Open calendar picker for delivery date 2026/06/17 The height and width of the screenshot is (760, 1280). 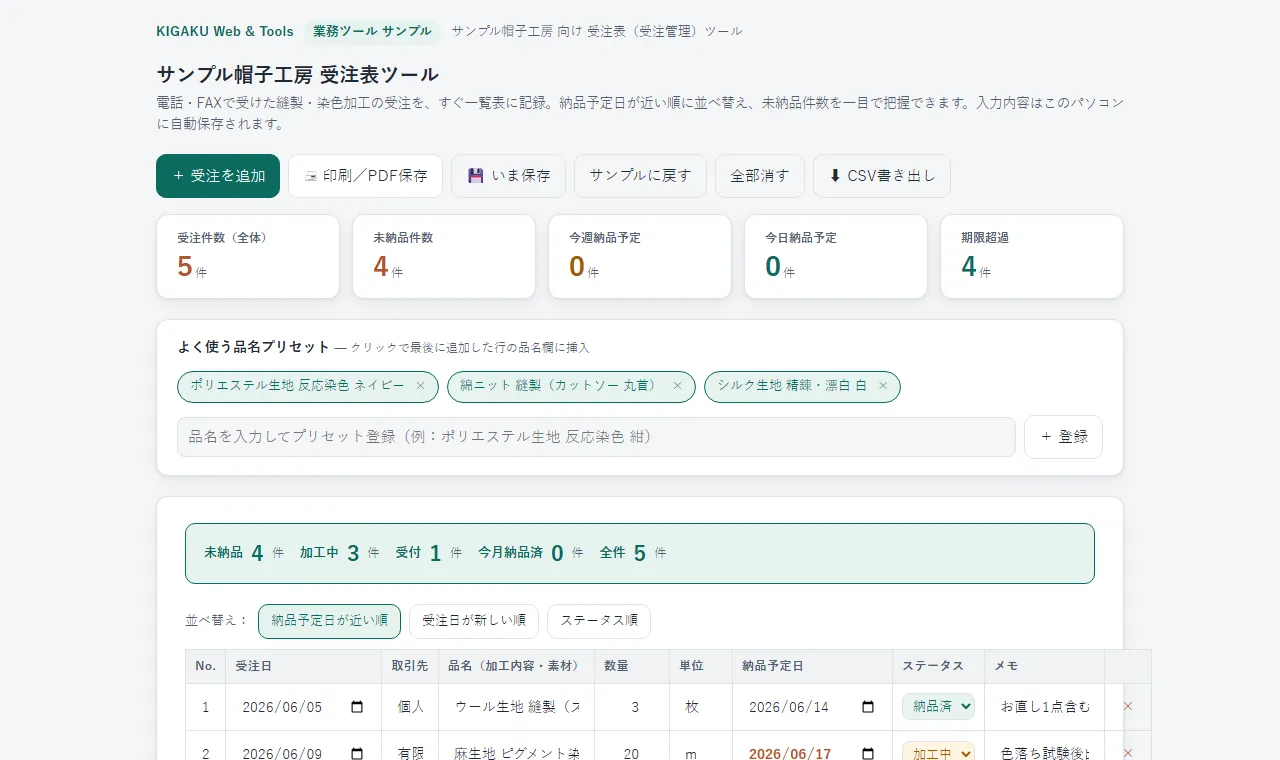coord(868,753)
